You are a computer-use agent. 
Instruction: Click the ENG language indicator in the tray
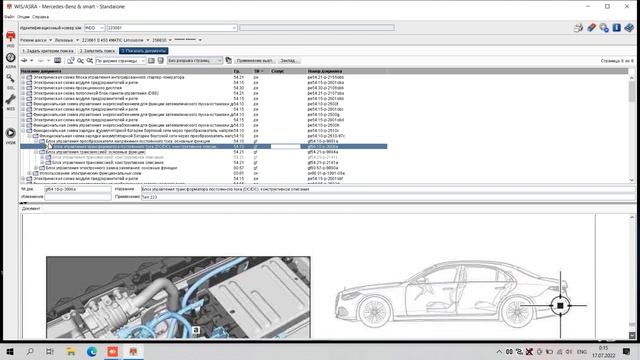click(x=582, y=351)
